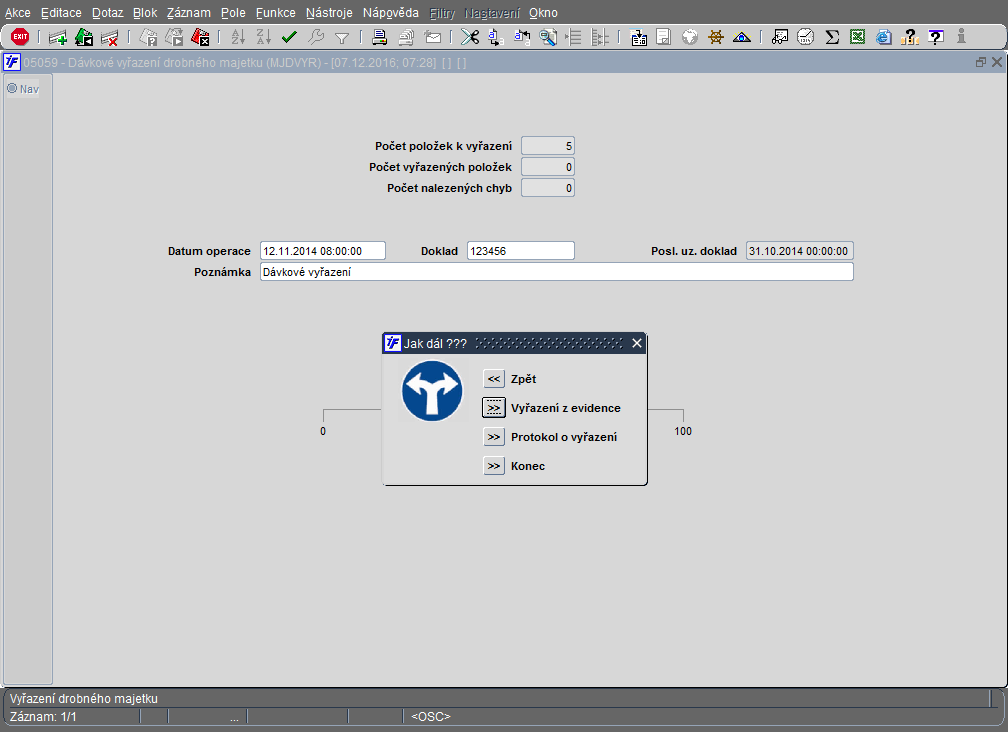The image size is (1008, 732).
Task: Click the Počet položek k vyřazení field
Action: tap(548, 146)
